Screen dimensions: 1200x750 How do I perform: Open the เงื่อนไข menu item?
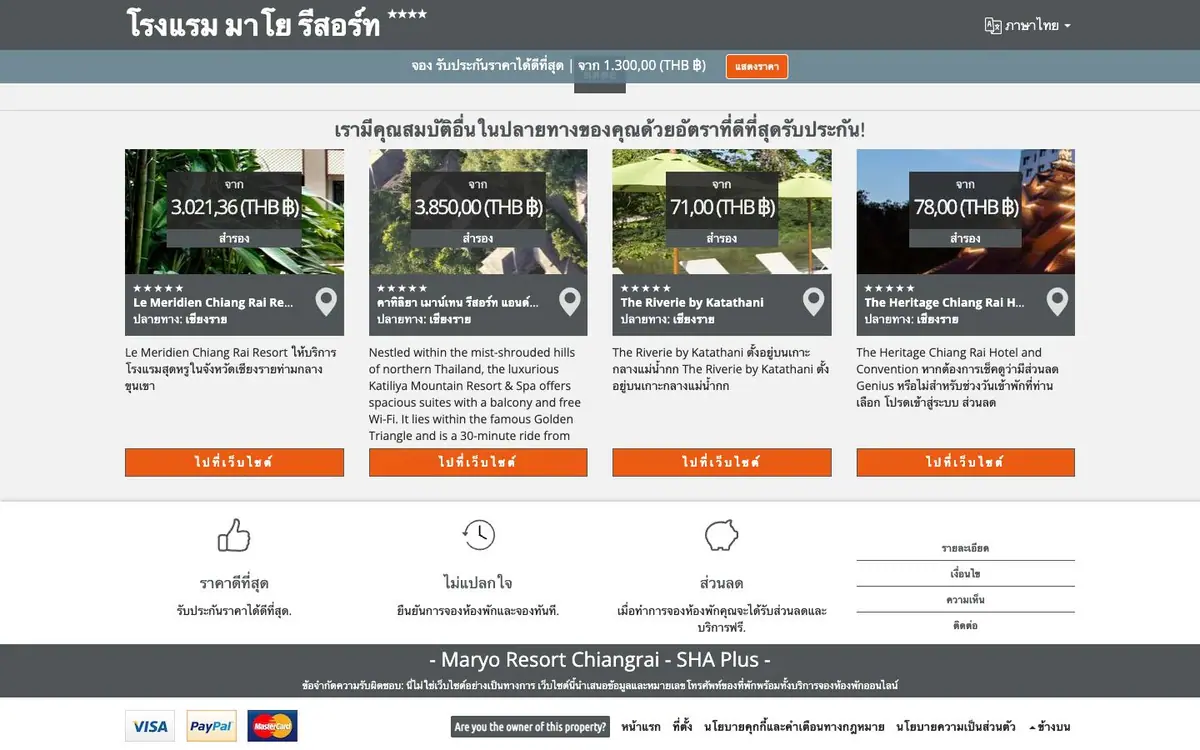[966, 574]
